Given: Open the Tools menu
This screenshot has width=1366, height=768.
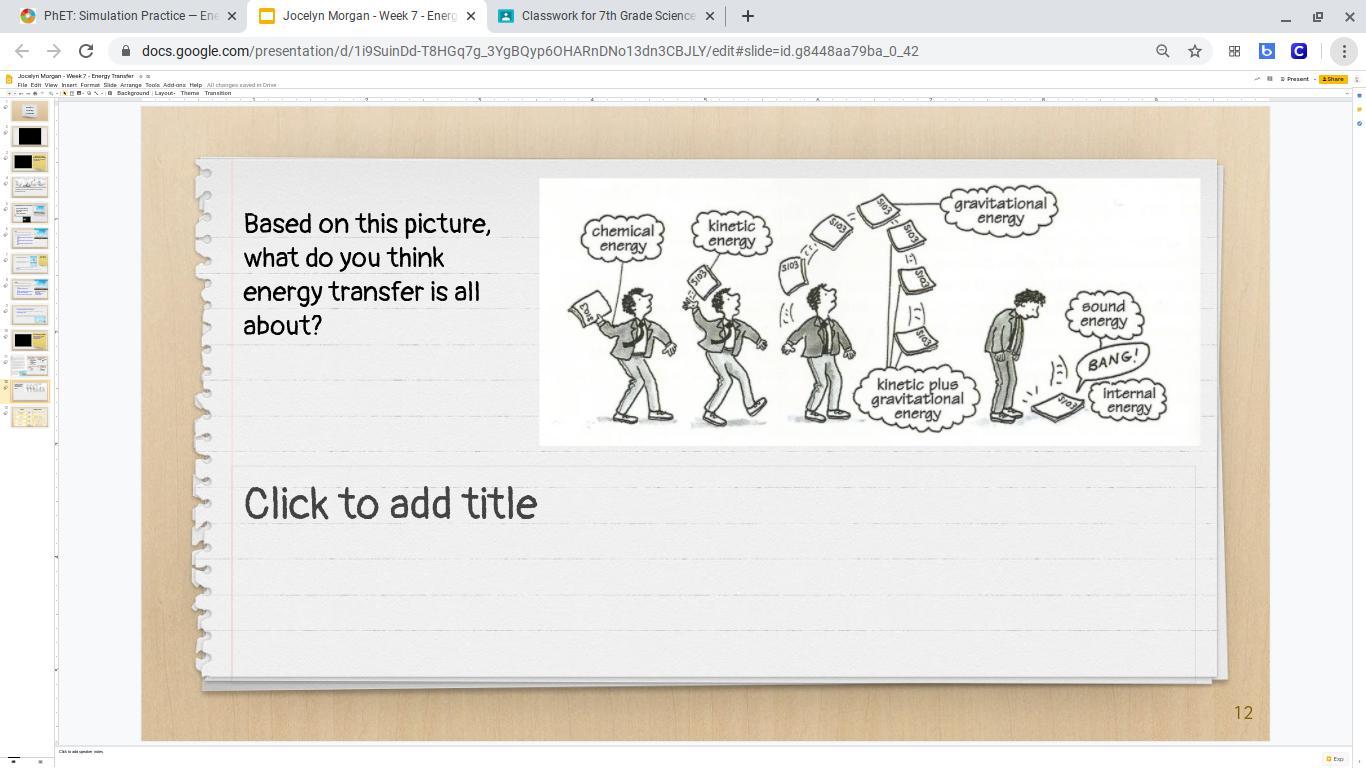Looking at the screenshot, I should pos(152,85).
